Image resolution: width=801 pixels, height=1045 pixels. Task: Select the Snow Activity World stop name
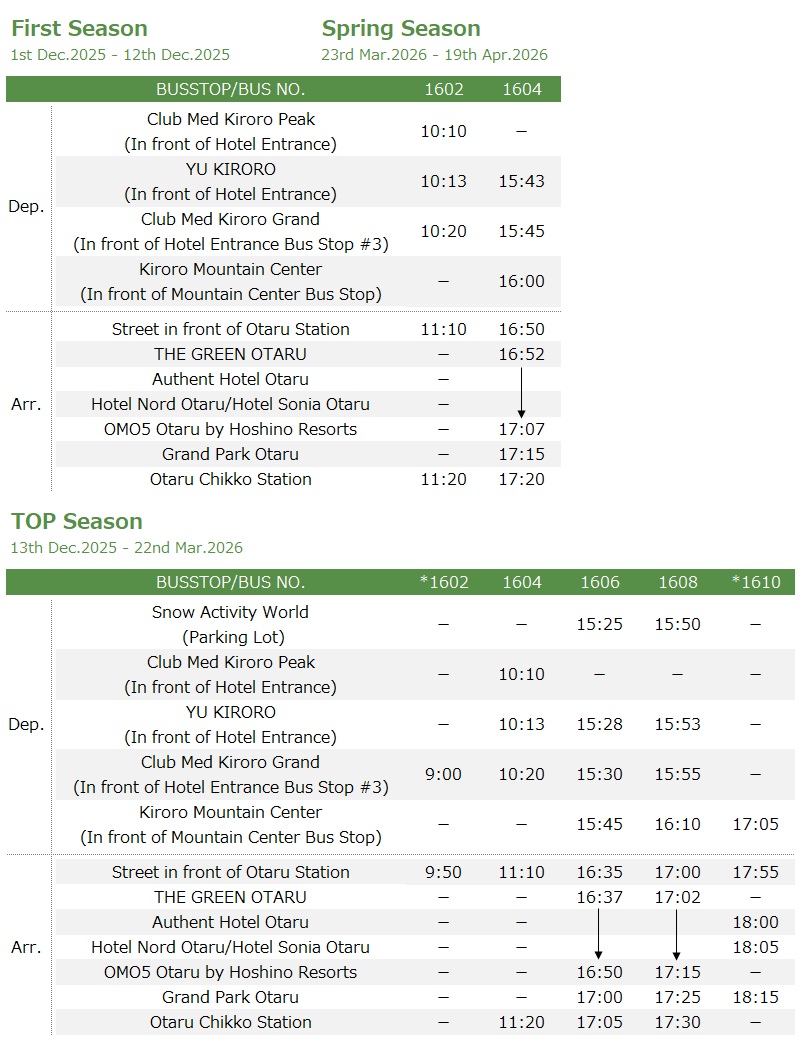230,612
